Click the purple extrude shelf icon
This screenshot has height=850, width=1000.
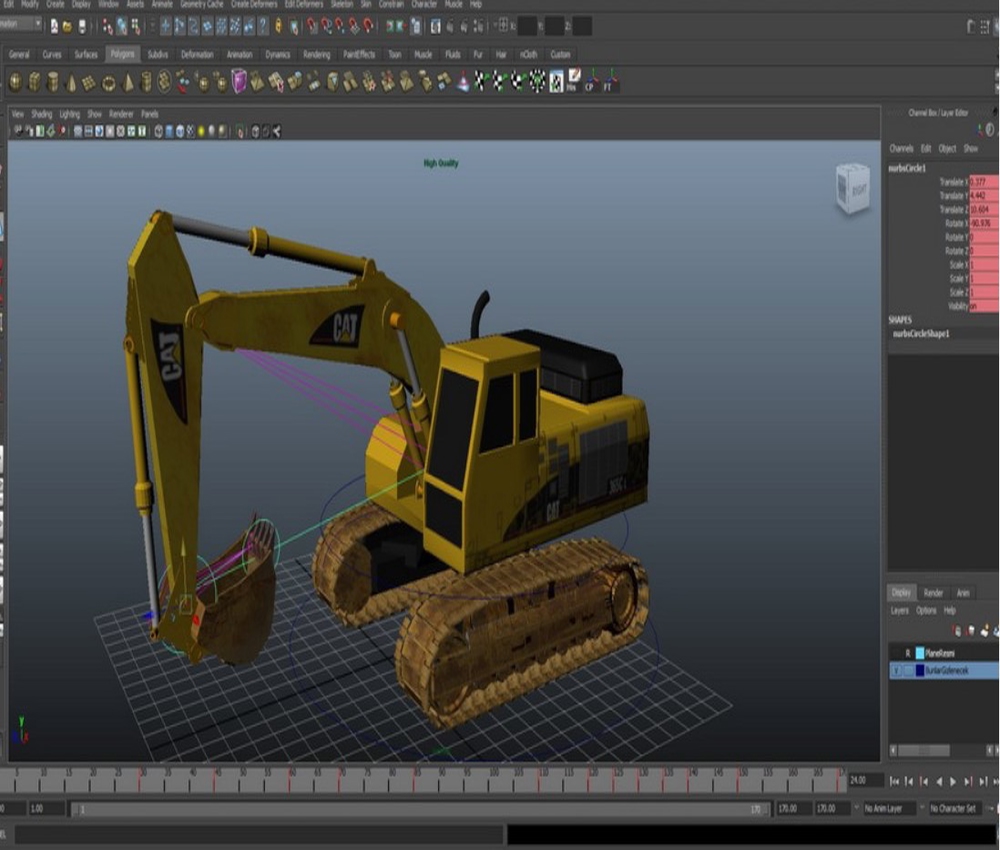pyautogui.click(x=239, y=82)
